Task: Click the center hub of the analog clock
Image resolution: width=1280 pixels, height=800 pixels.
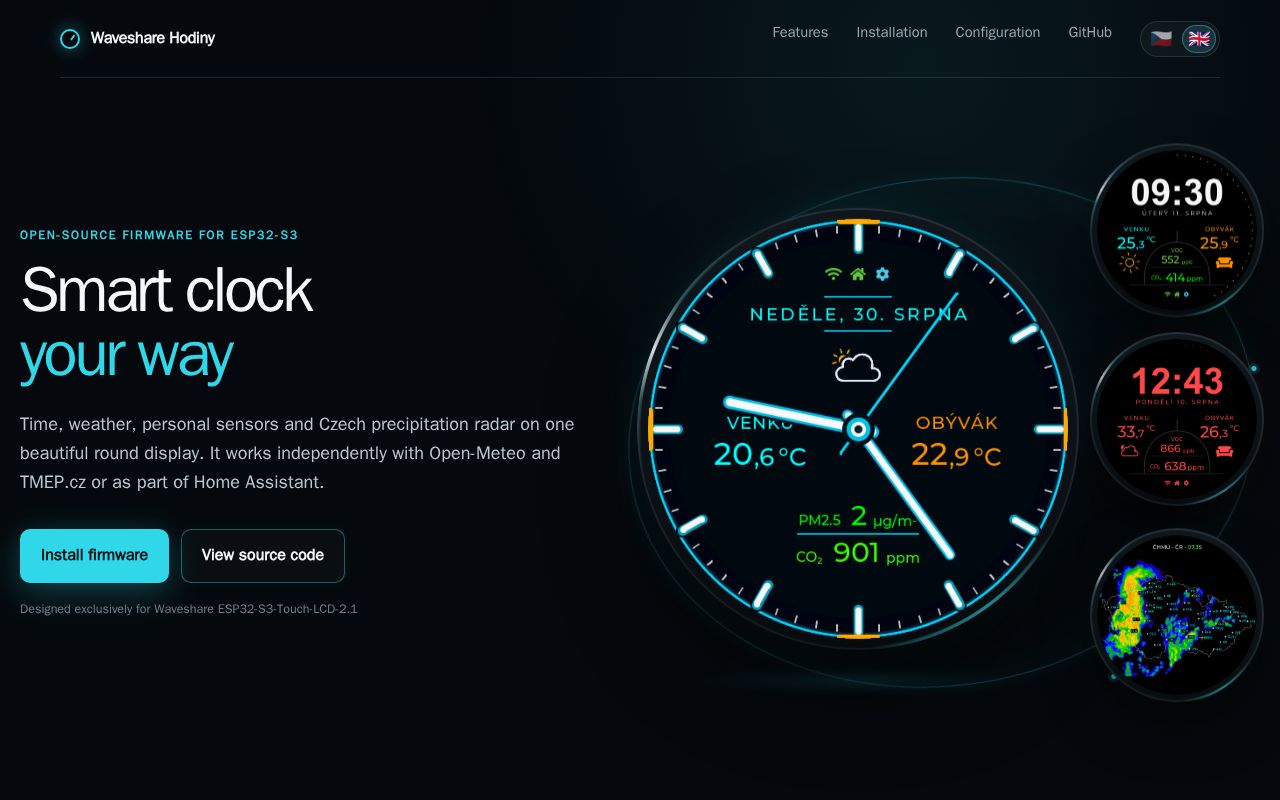Action: (857, 429)
